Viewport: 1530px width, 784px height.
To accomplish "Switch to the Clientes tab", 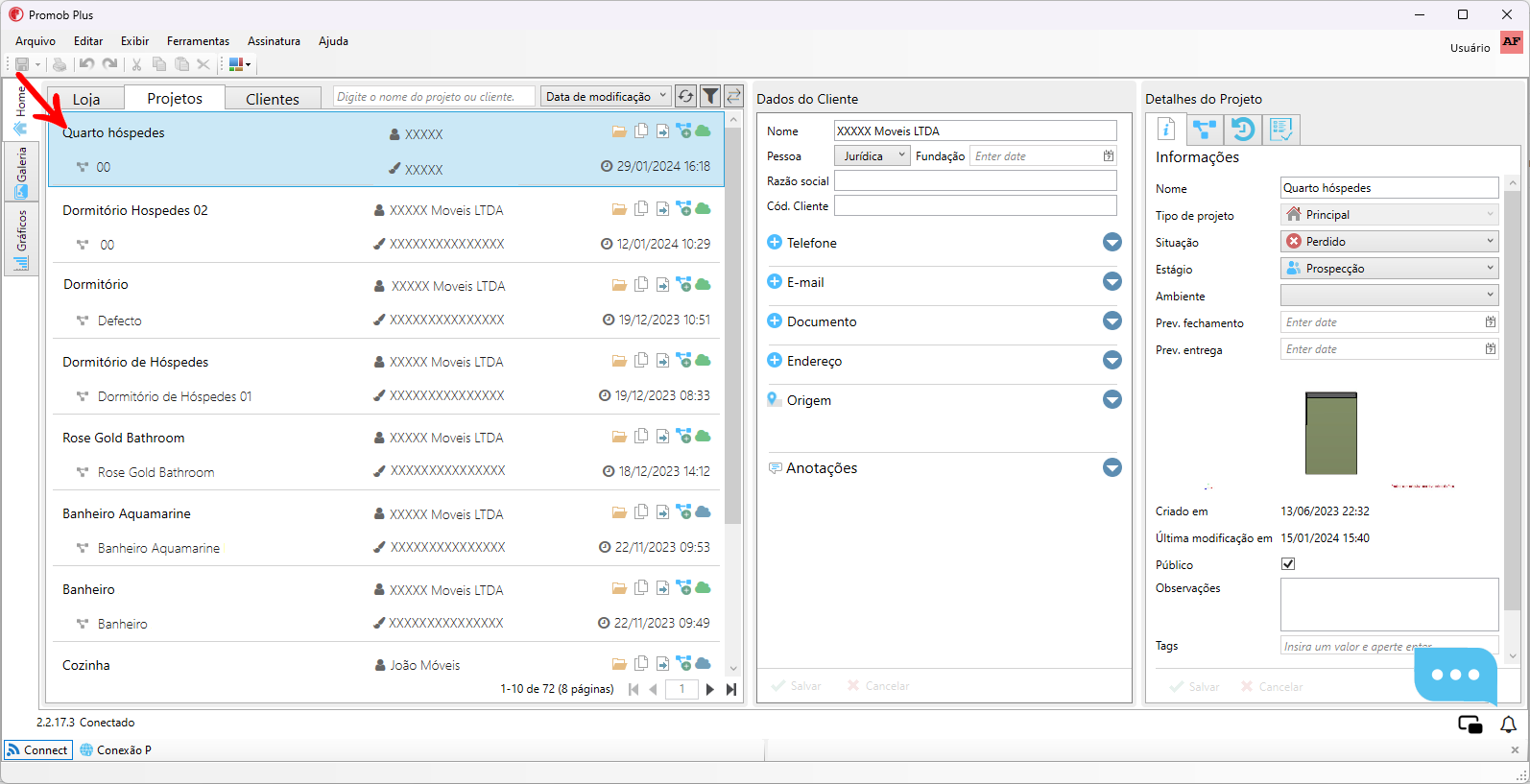I will click(x=273, y=99).
